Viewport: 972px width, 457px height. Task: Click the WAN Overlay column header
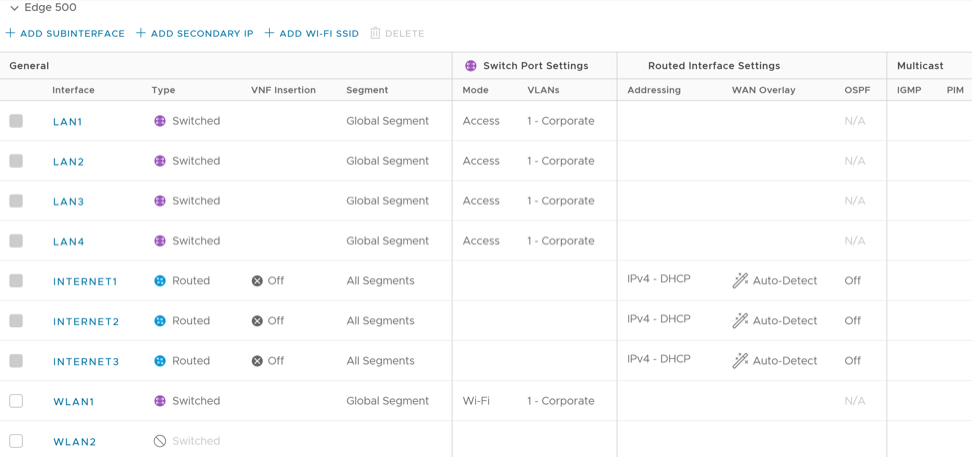click(763, 90)
